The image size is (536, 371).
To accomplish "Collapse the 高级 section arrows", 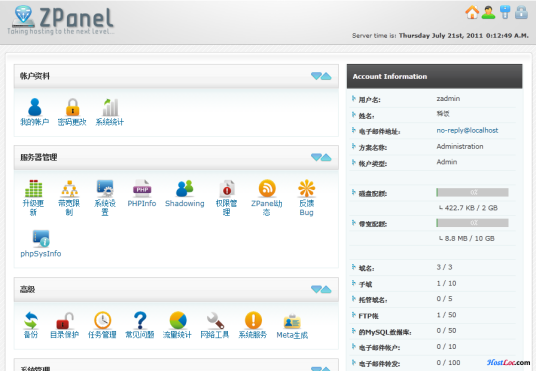I will [321, 290].
